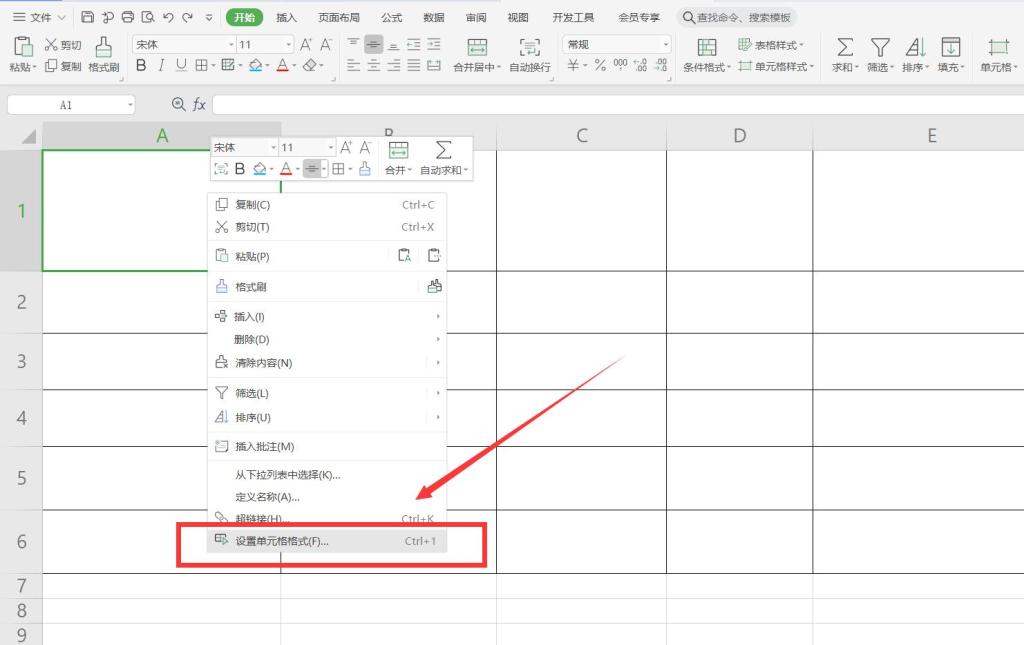The width and height of the screenshot is (1024, 645).
Task: Toggle bottom vertical alignment
Action: coord(394,44)
